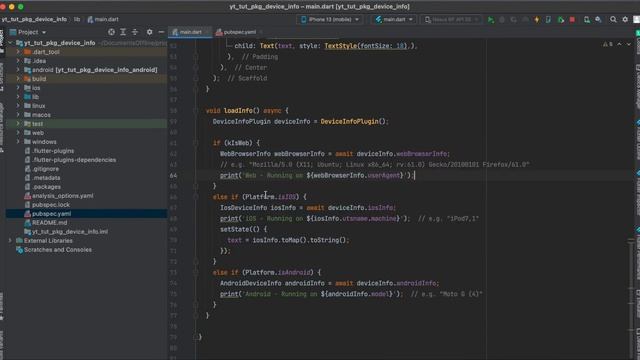Select the web folder

pos(34,133)
